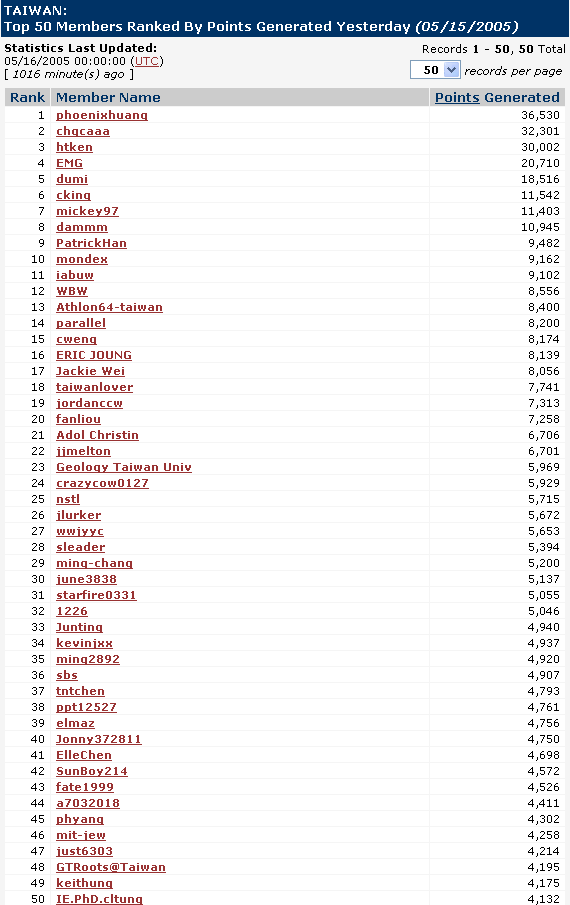View ERIC JOUNG's member details

click(x=93, y=355)
